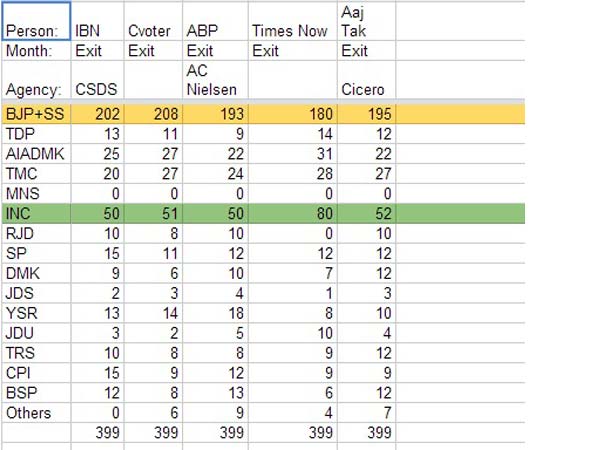The image size is (600, 450).
Task: Select the 'Person:' header cell
Action: (x=36, y=30)
